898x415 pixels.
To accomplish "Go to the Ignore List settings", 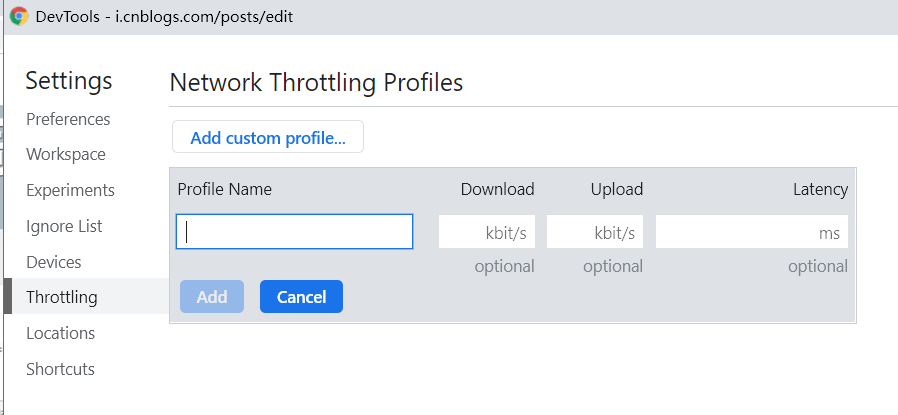I will tap(64, 226).
